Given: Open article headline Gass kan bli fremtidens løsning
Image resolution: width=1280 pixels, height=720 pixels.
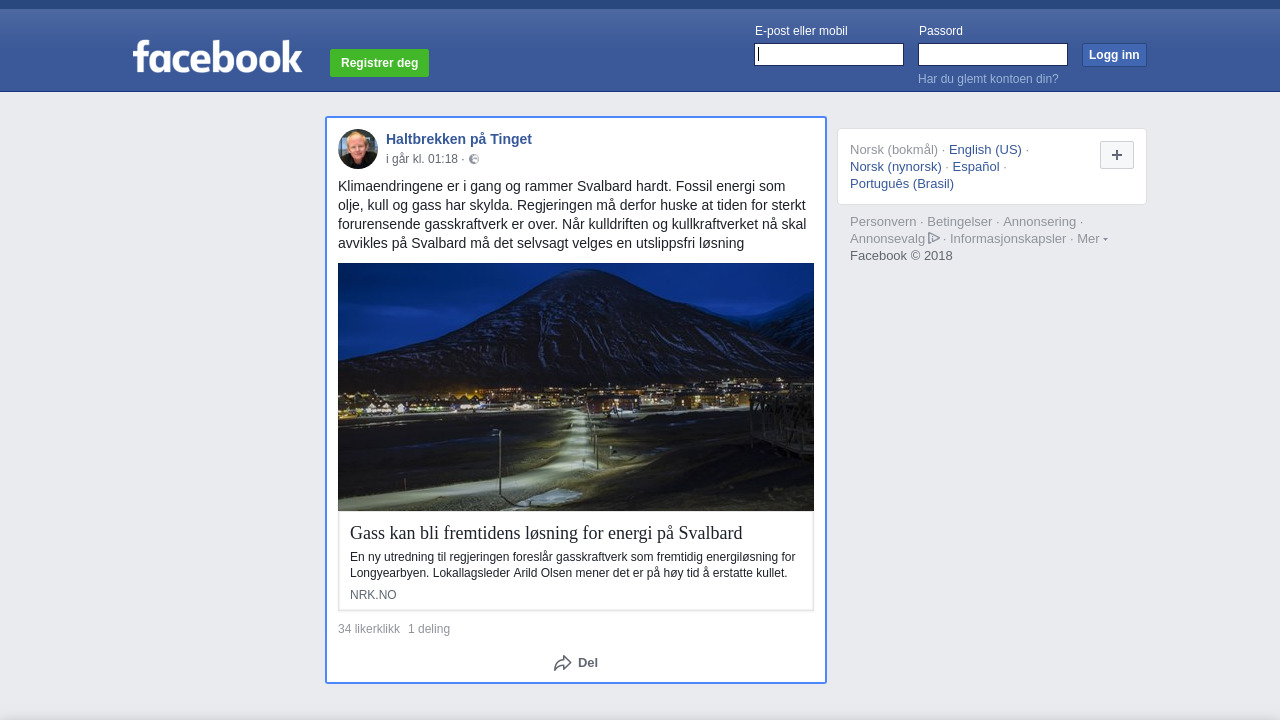Looking at the screenshot, I should coord(546,533).
